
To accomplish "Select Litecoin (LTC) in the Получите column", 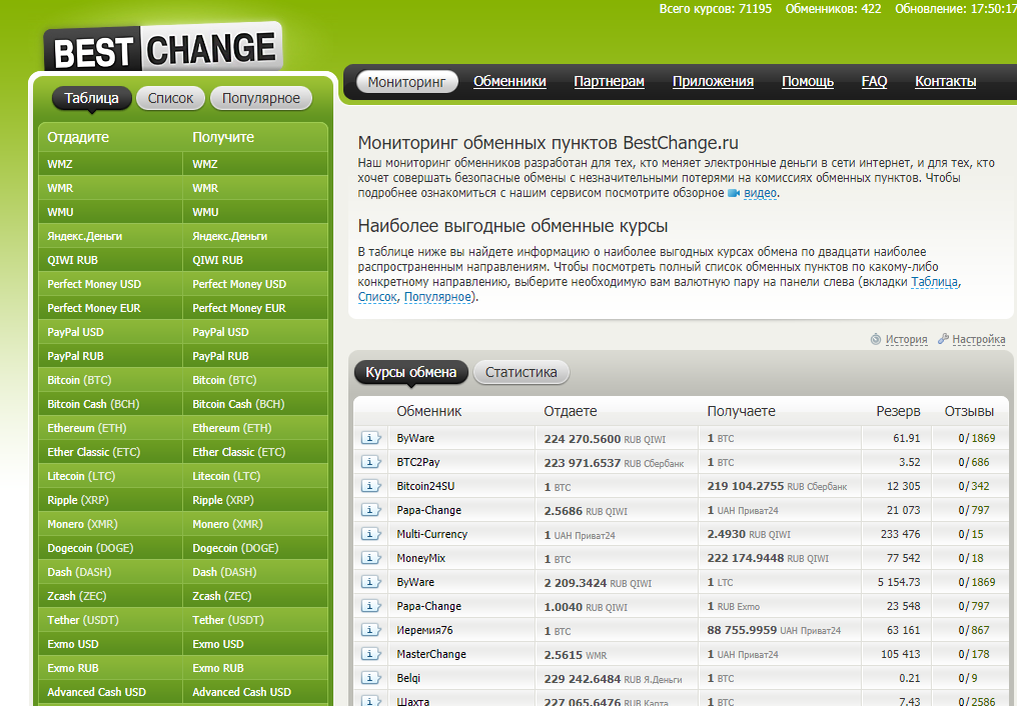I will [256, 476].
